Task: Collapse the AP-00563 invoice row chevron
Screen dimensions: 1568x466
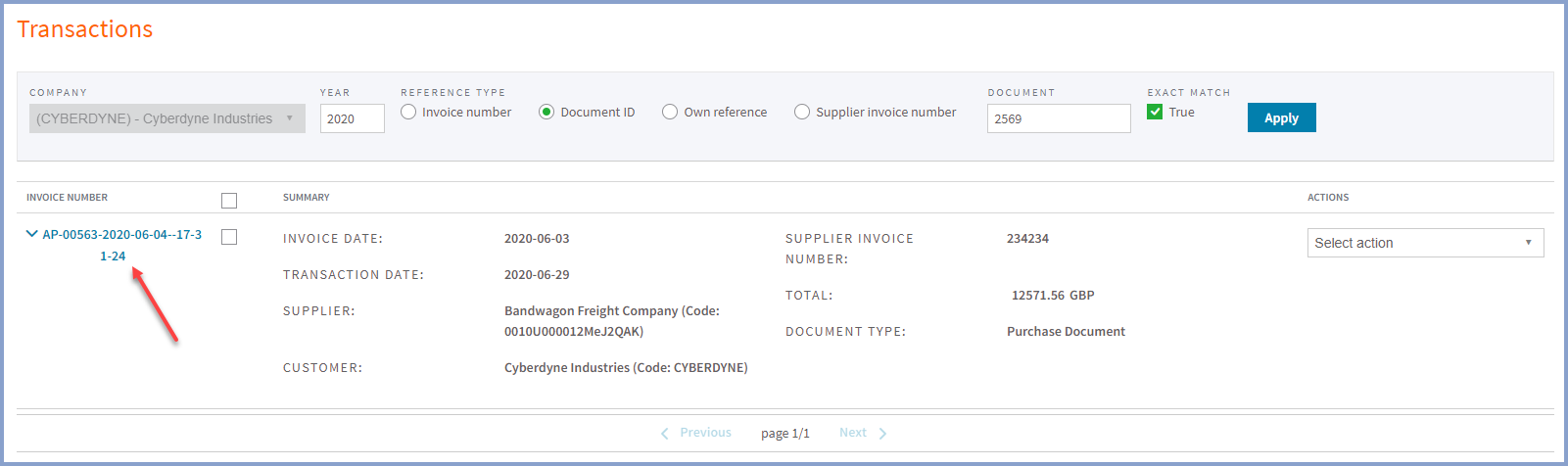Action: (x=31, y=234)
